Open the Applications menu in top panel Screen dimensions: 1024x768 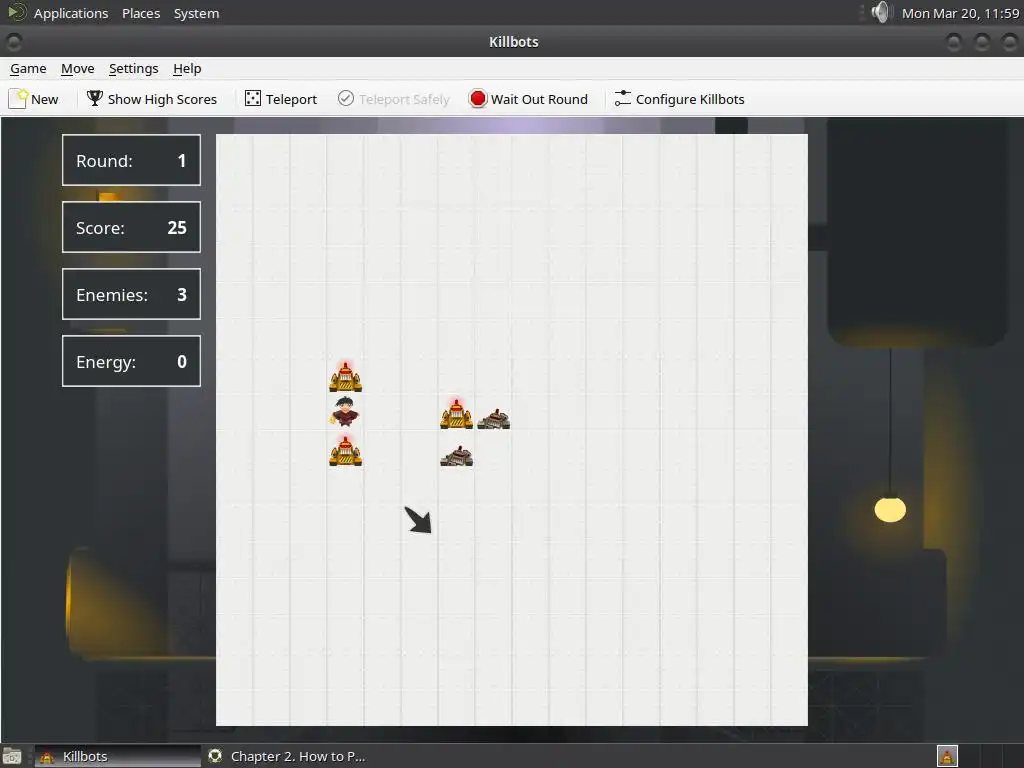[71, 13]
